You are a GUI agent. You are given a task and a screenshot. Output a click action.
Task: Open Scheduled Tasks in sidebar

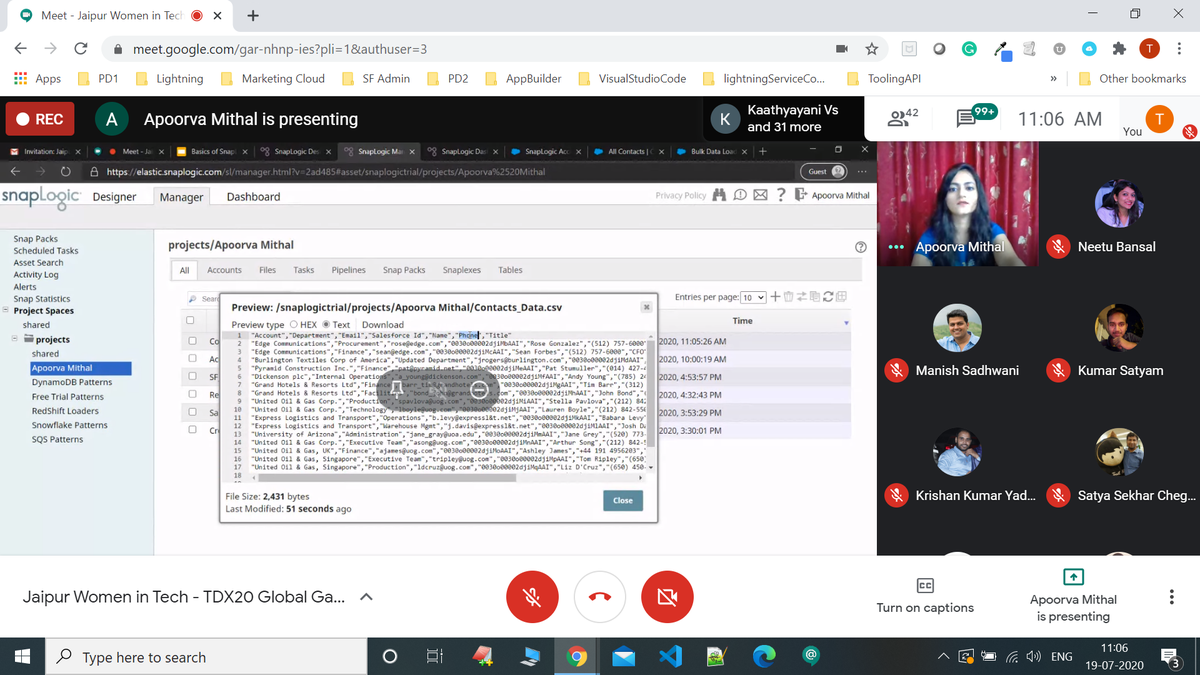pyautogui.click(x=46, y=251)
